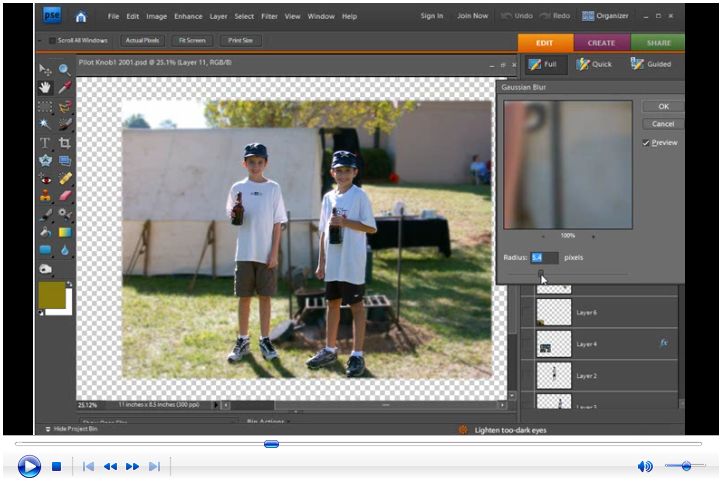Select the Layer 2 thumbnail

point(554,375)
